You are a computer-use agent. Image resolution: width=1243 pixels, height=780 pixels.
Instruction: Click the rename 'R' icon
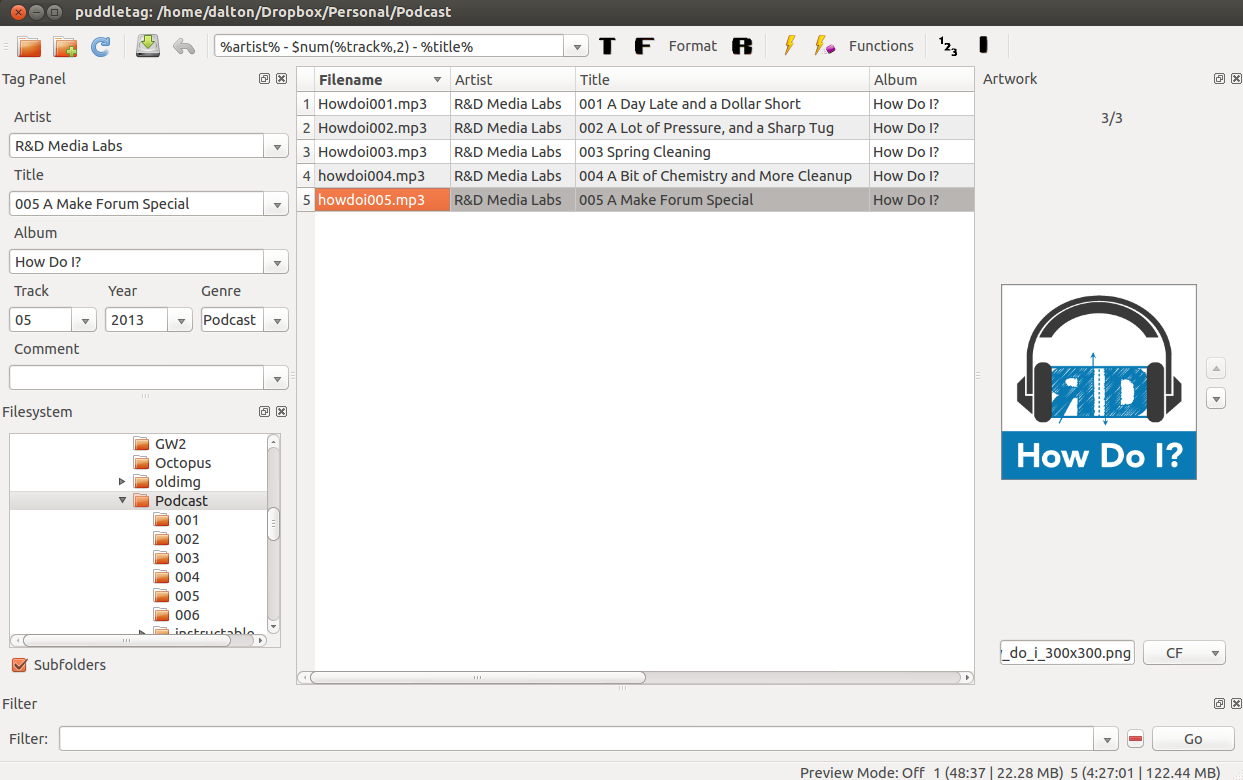741,46
